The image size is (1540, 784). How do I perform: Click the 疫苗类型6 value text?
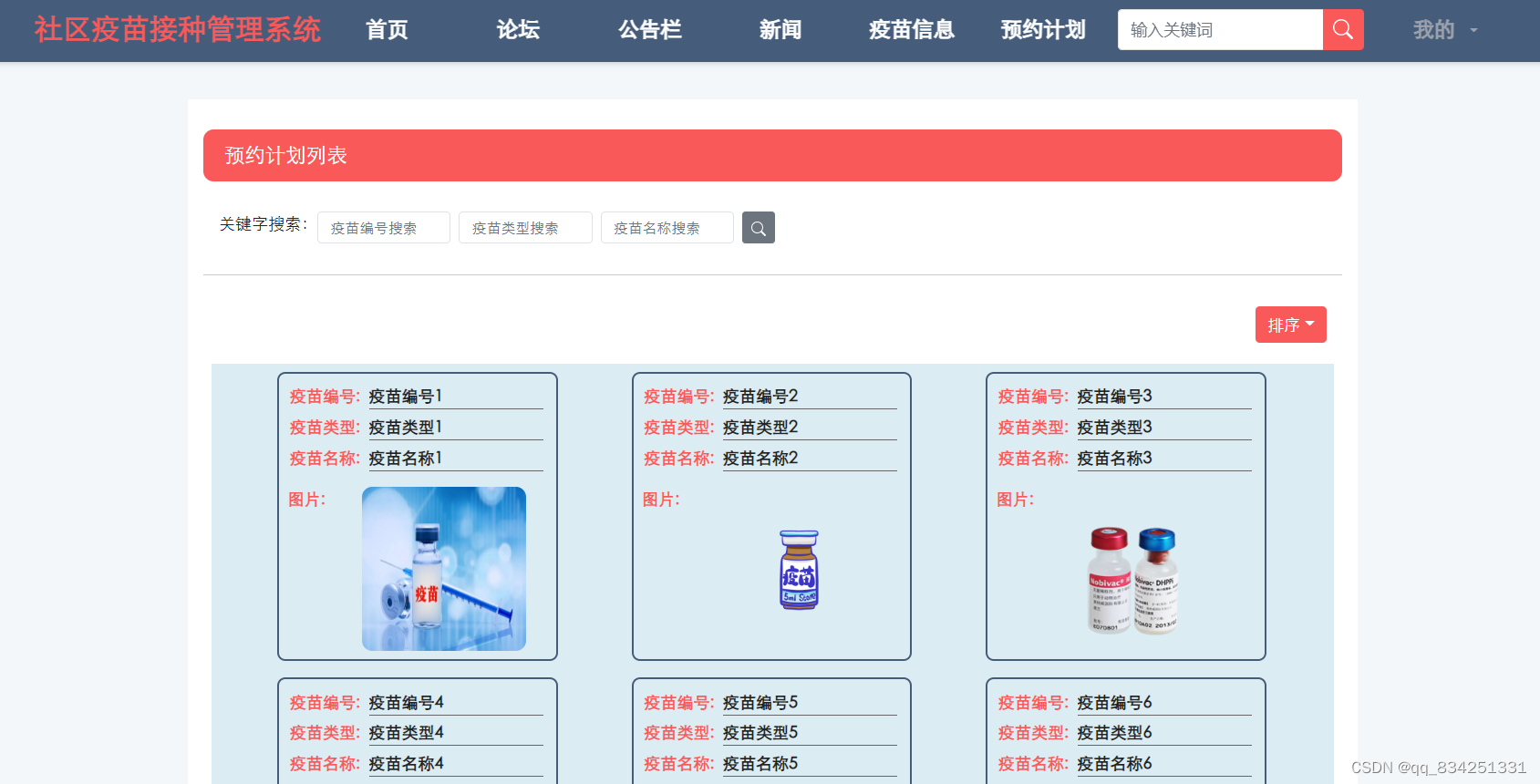click(1114, 733)
